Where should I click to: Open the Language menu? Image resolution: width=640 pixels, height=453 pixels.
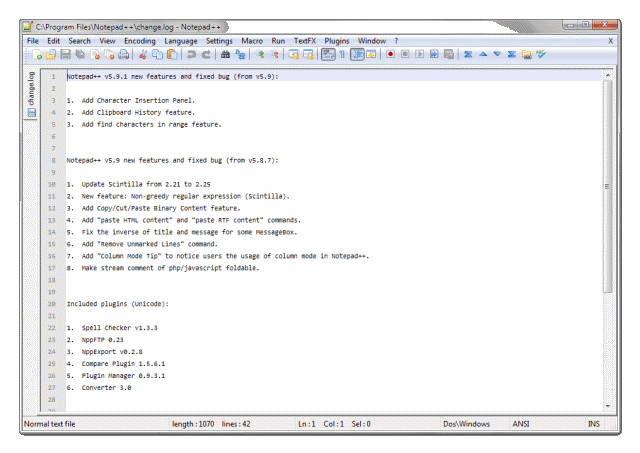[181, 41]
